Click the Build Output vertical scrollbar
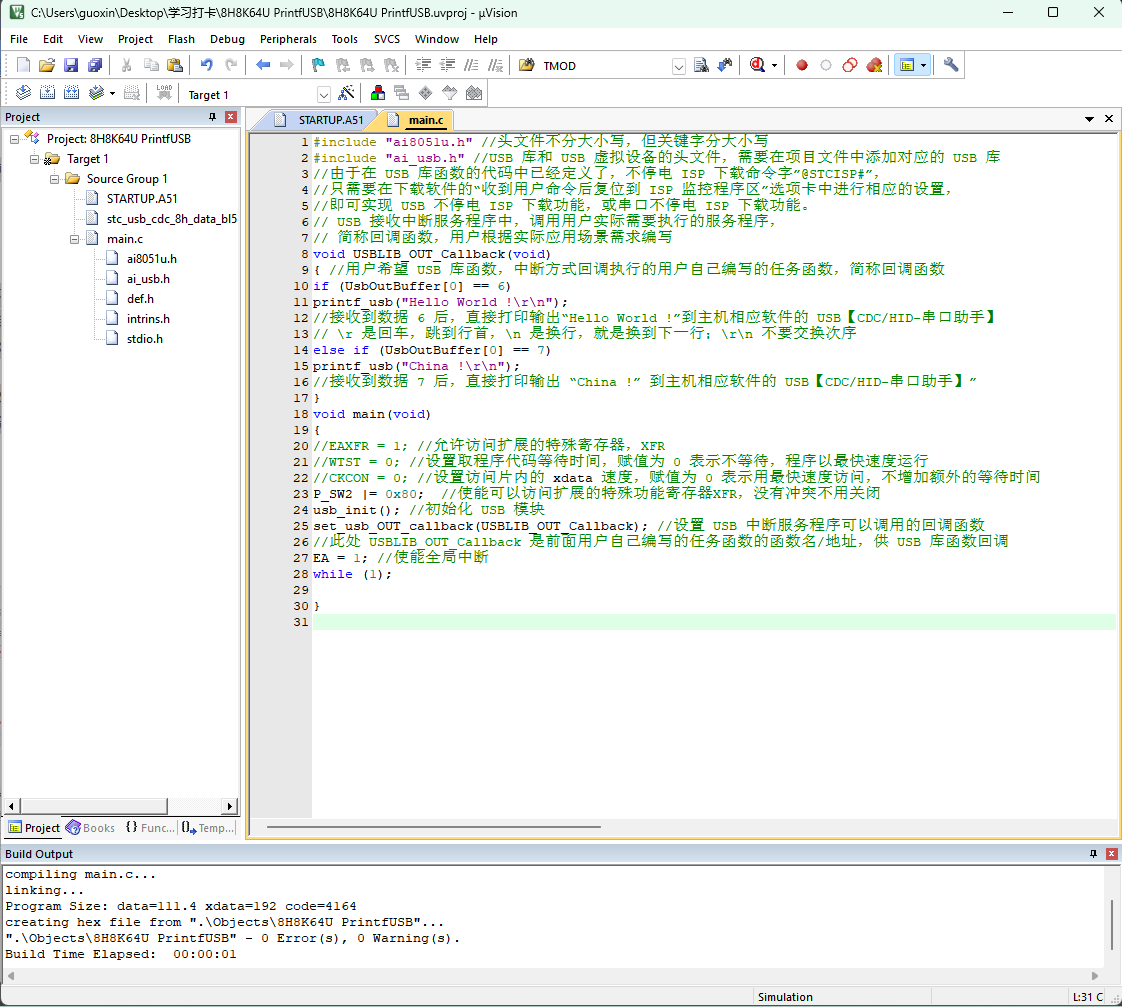The width and height of the screenshot is (1122, 1007). [x=1112, y=924]
